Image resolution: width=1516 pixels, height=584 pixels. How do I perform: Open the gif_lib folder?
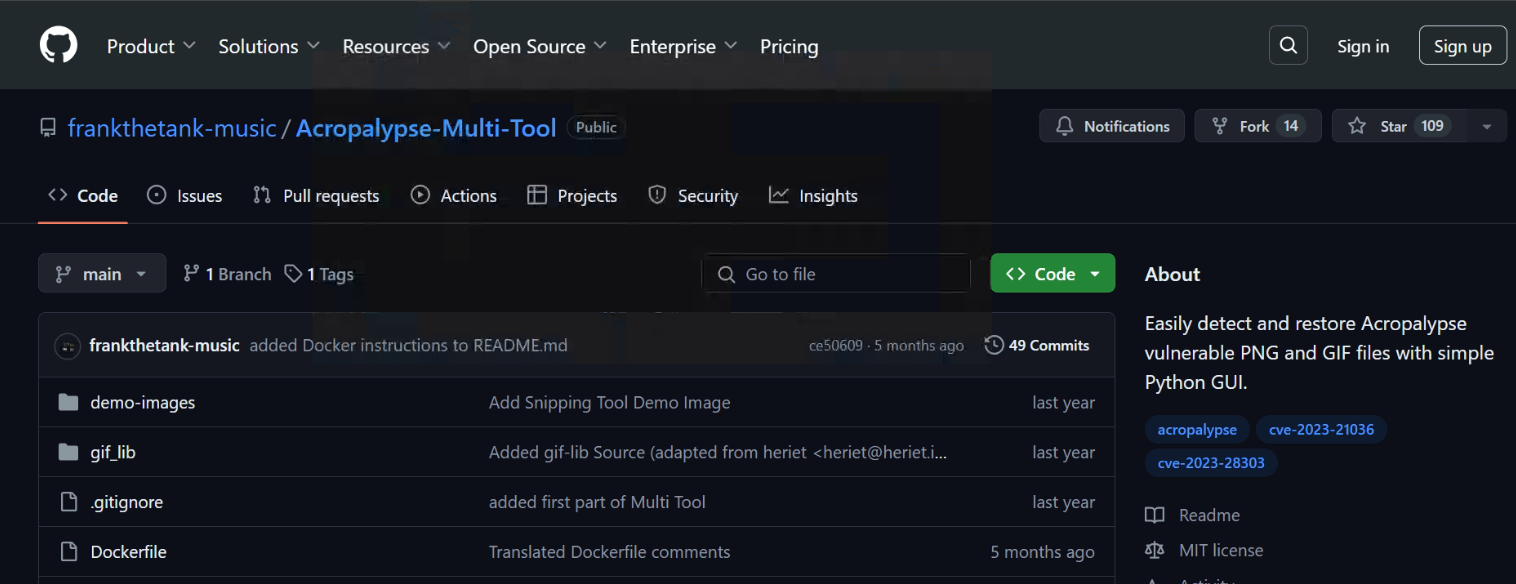click(x=113, y=453)
